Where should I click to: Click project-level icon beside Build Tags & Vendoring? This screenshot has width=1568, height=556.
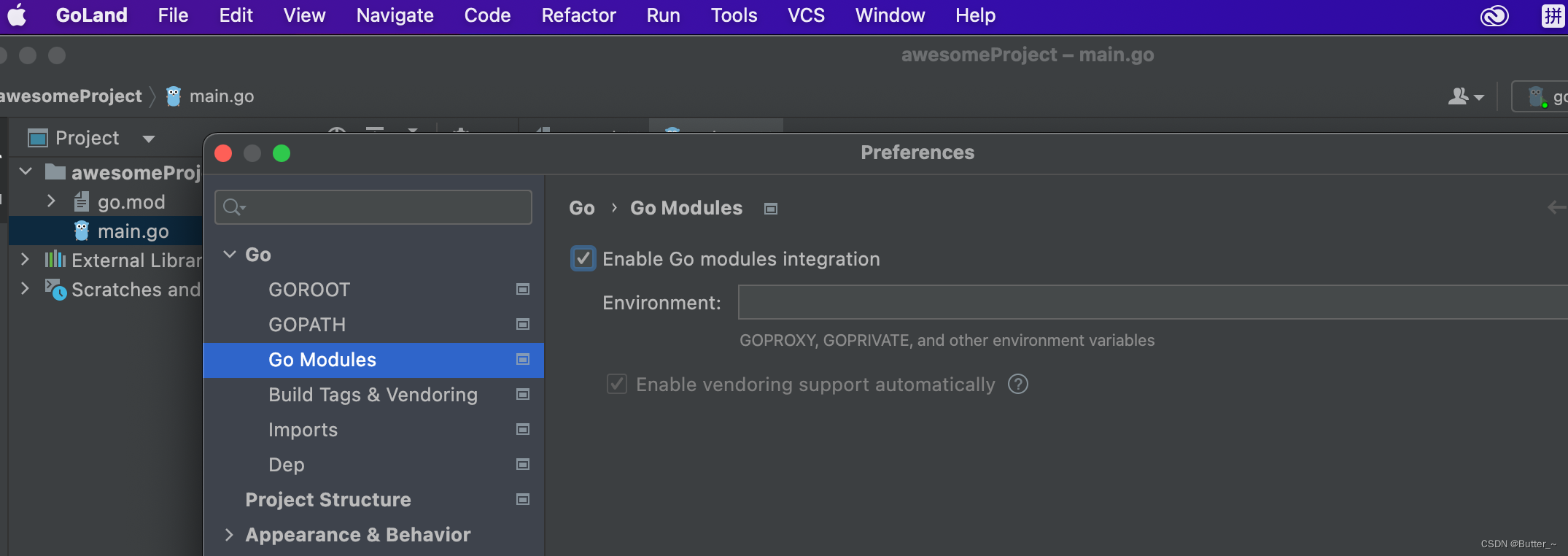coord(523,394)
